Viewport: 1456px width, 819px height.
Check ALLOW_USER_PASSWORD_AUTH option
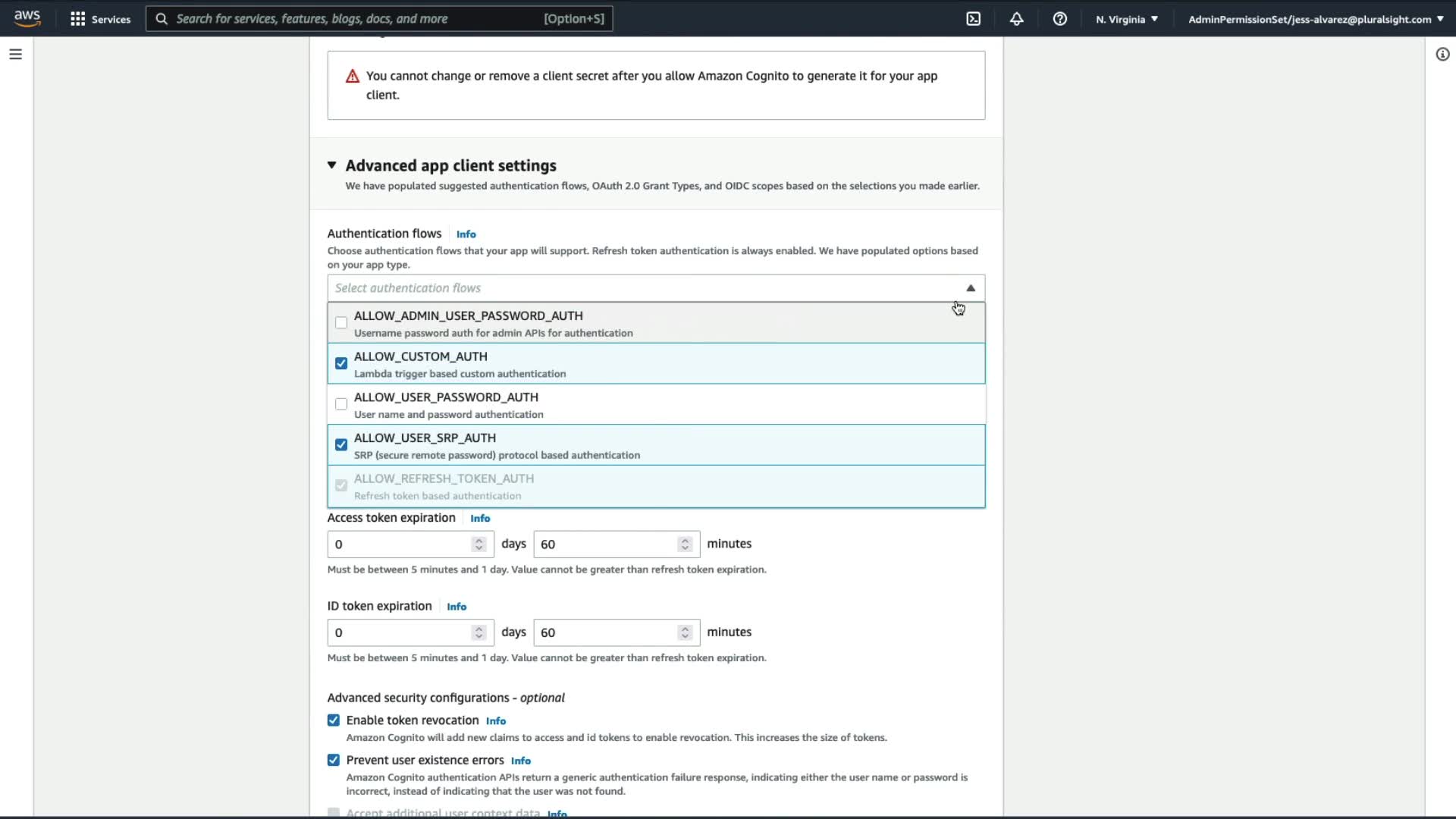point(341,404)
